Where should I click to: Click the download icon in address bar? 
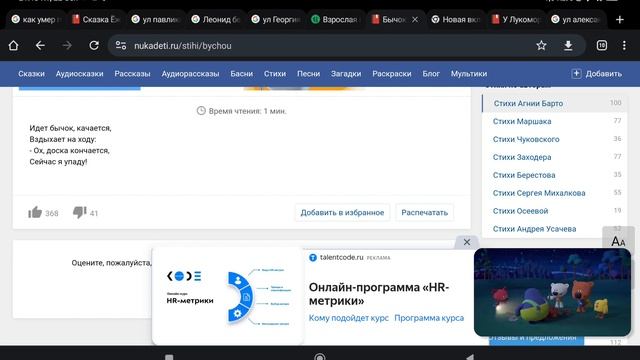[568, 45]
